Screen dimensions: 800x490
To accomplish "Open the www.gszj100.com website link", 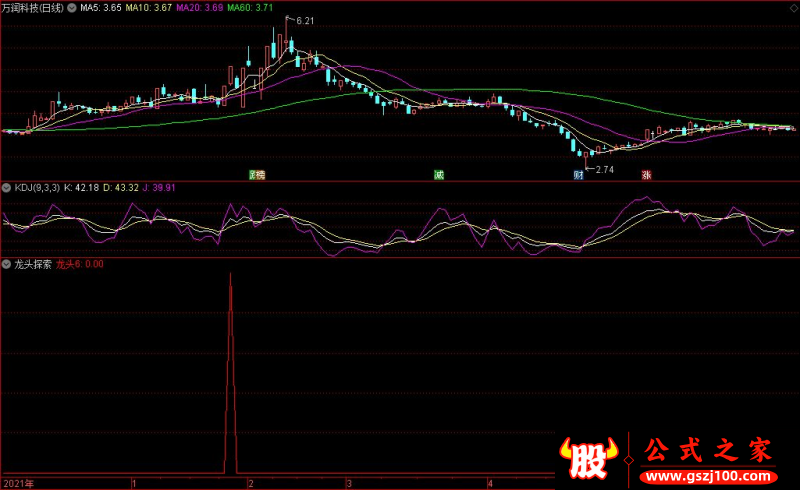I will click(708, 477).
